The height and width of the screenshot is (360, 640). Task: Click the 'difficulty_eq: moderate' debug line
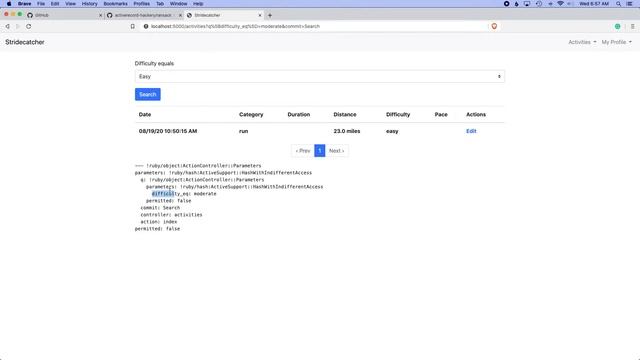pyautogui.click(x=184, y=193)
